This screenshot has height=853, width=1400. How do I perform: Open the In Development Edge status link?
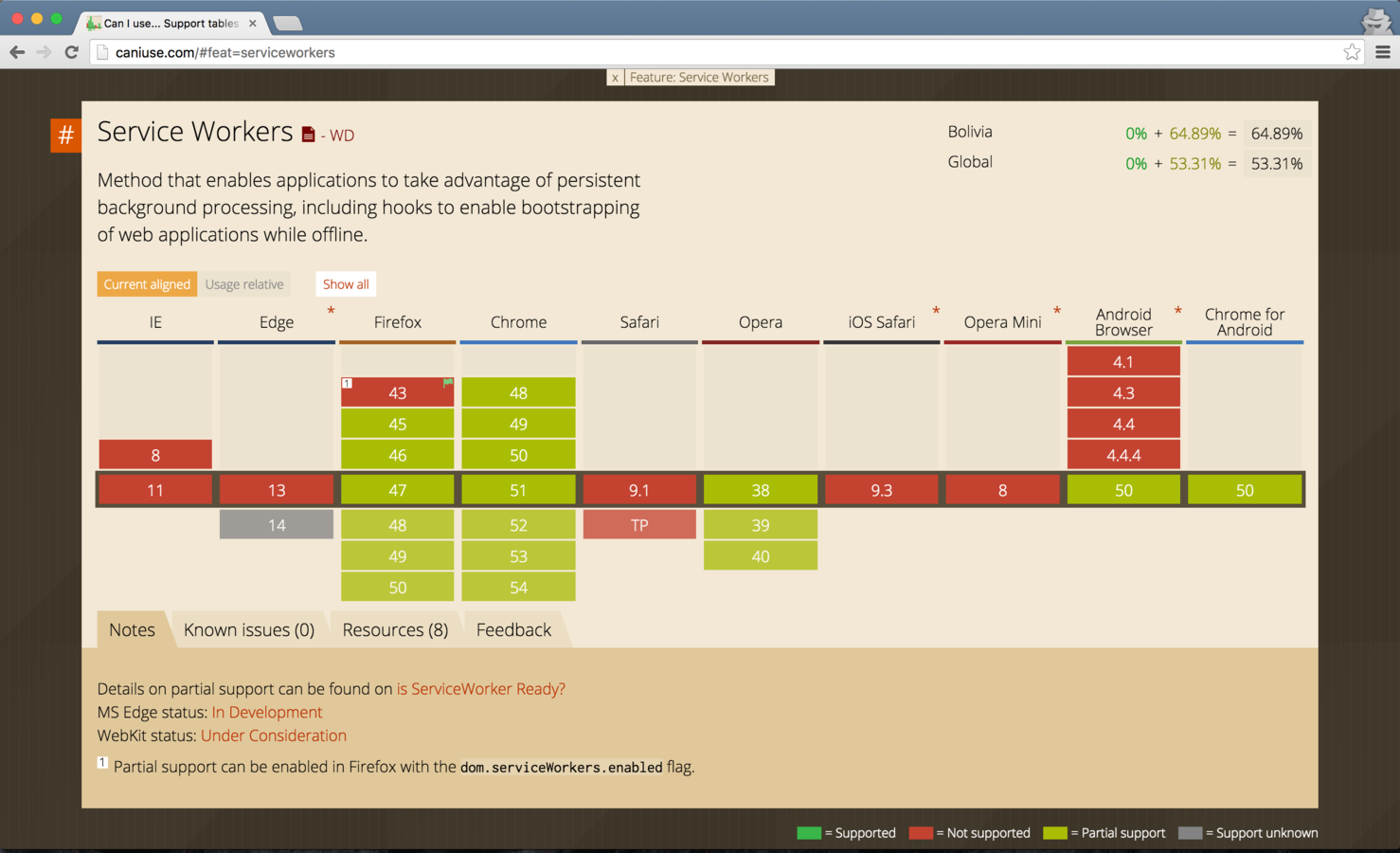(267, 712)
